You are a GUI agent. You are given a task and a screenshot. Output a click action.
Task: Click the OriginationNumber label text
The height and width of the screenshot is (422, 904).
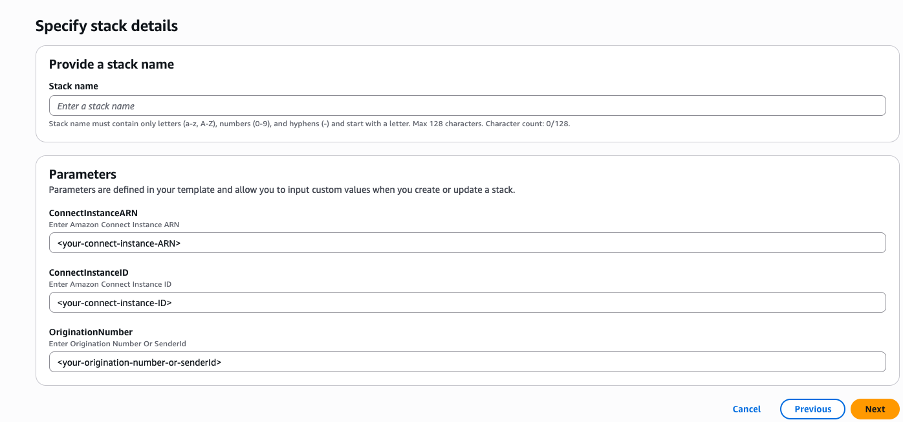91,332
